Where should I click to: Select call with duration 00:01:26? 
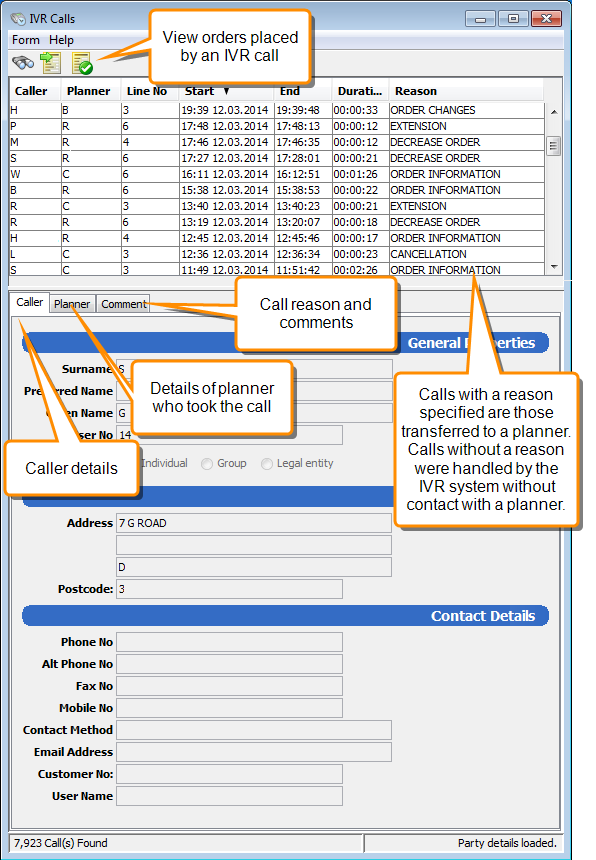pyautogui.click(x=277, y=174)
